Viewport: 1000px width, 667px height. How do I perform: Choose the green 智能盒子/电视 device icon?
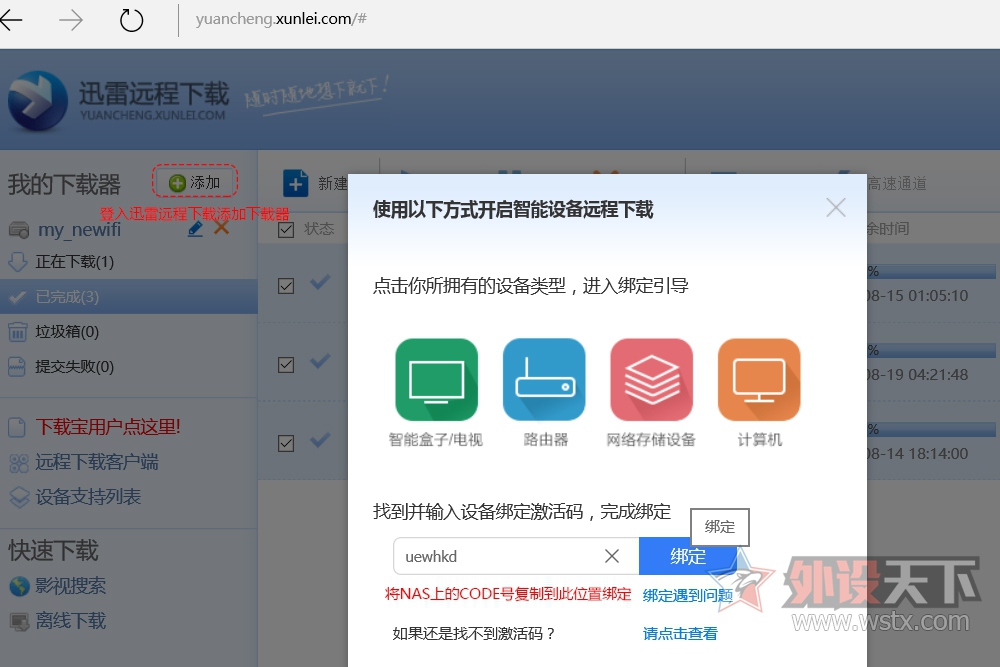436,379
